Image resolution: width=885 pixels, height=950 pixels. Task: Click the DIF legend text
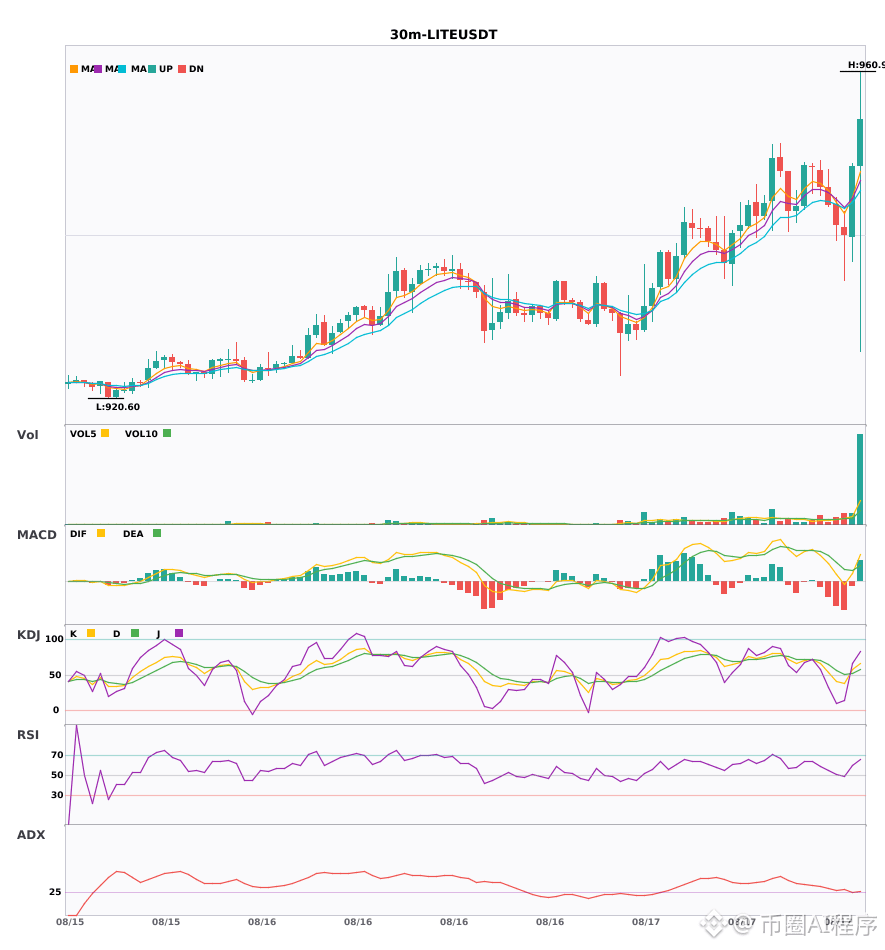(78, 534)
